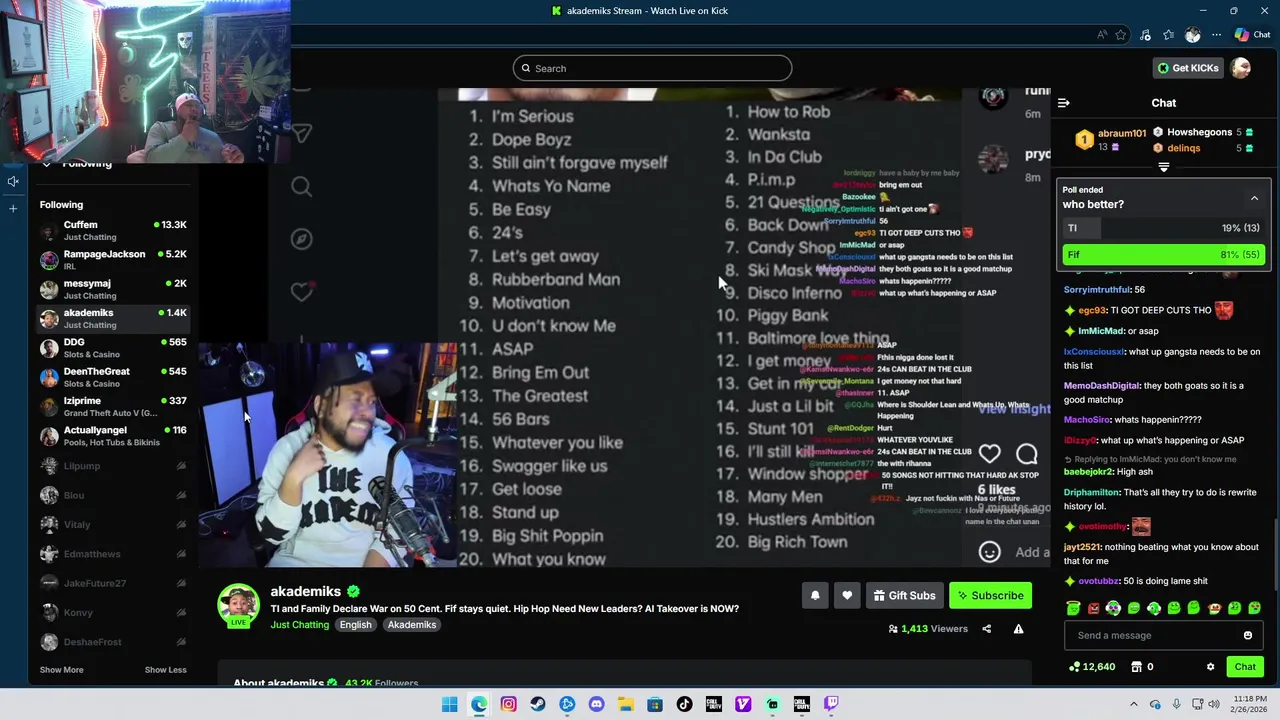Viewport: 1280px width, 720px height.
Task: Open emoji picker in message box
Action: click(x=1248, y=635)
